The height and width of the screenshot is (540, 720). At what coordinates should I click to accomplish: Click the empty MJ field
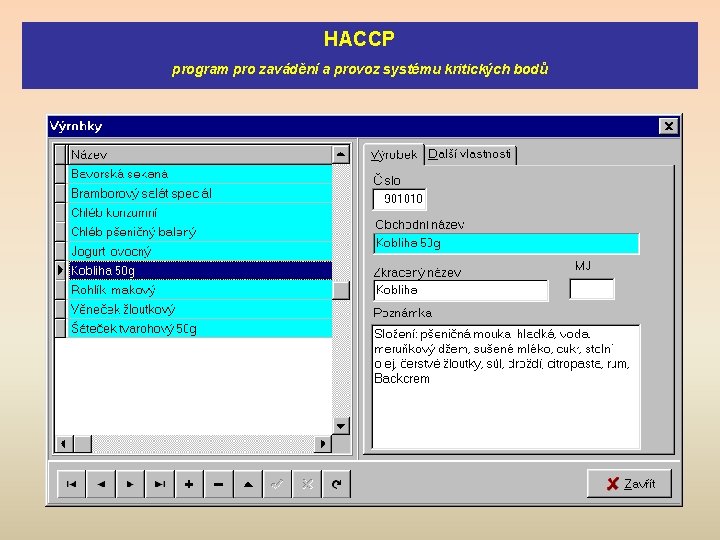click(591, 289)
